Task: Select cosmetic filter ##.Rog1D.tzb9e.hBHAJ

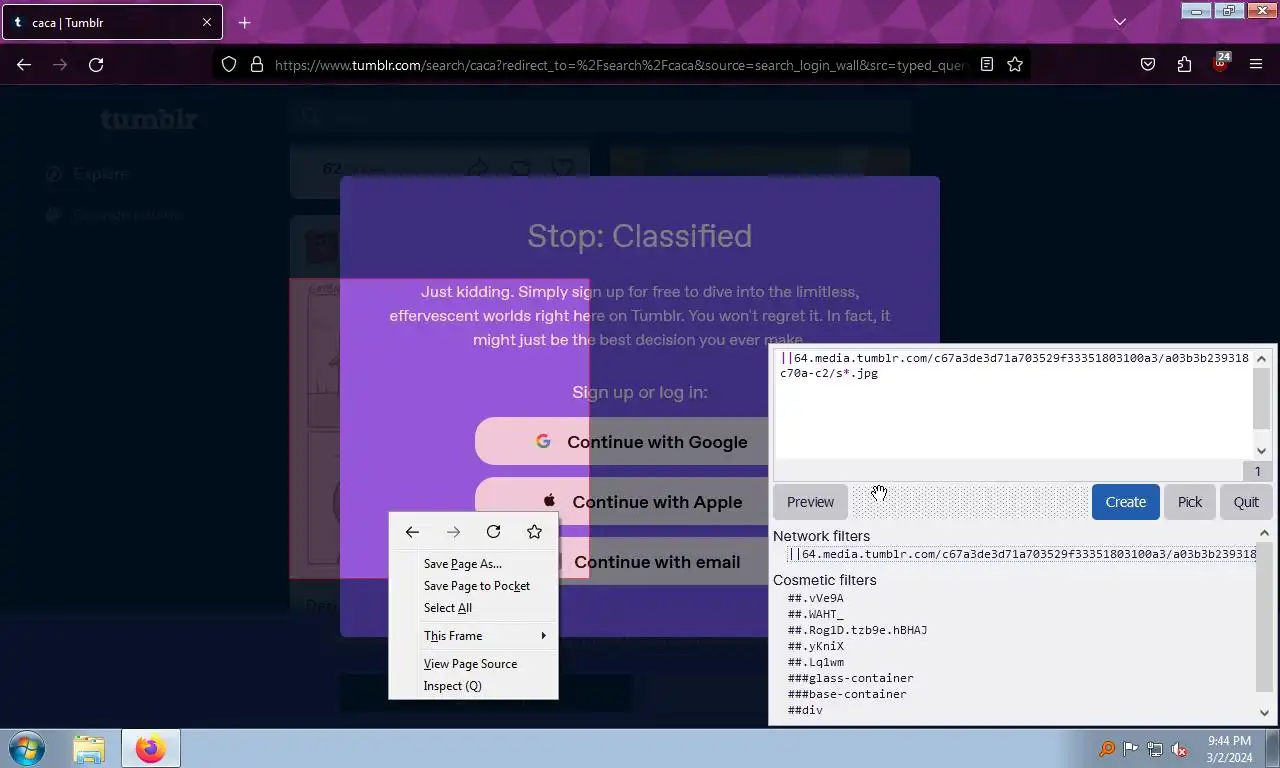Action: [857, 630]
